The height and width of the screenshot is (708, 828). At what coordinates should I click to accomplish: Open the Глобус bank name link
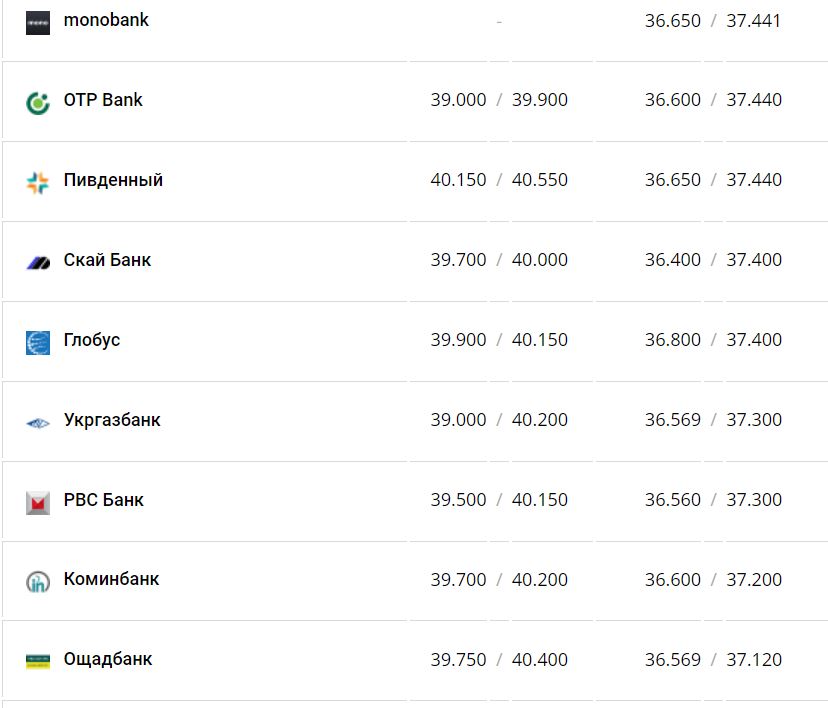point(92,340)
